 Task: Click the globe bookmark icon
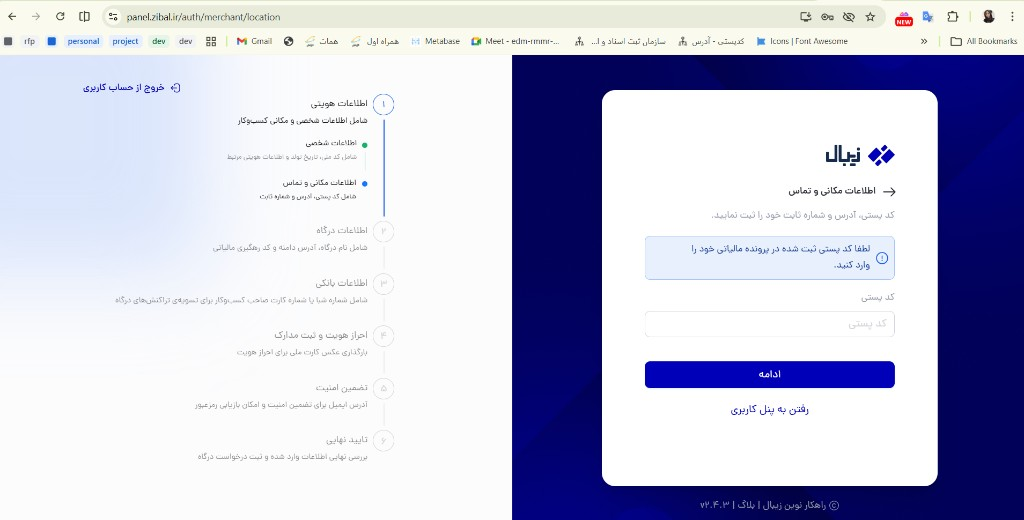[x=289, y=41]
